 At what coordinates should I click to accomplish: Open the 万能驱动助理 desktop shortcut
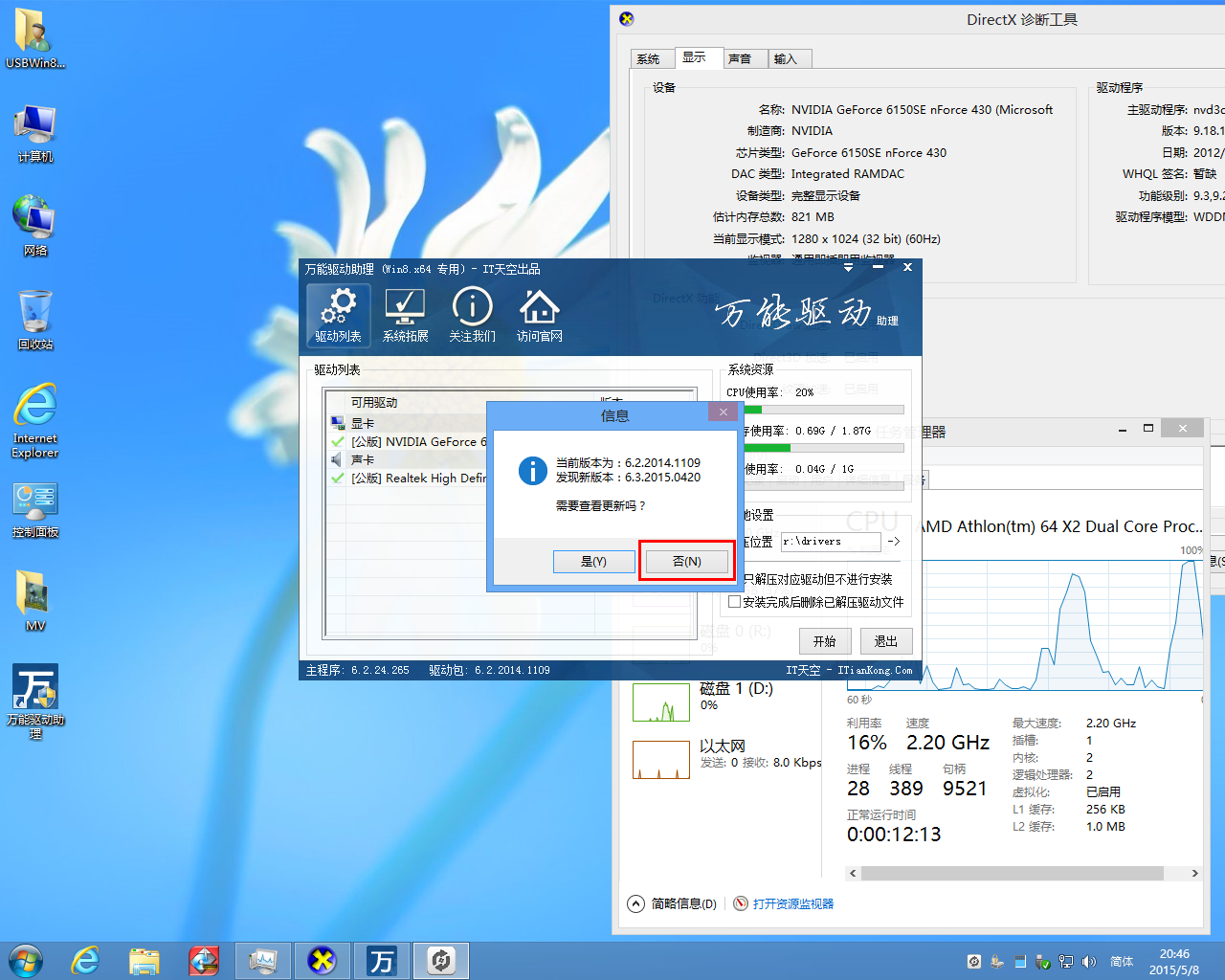35,701
